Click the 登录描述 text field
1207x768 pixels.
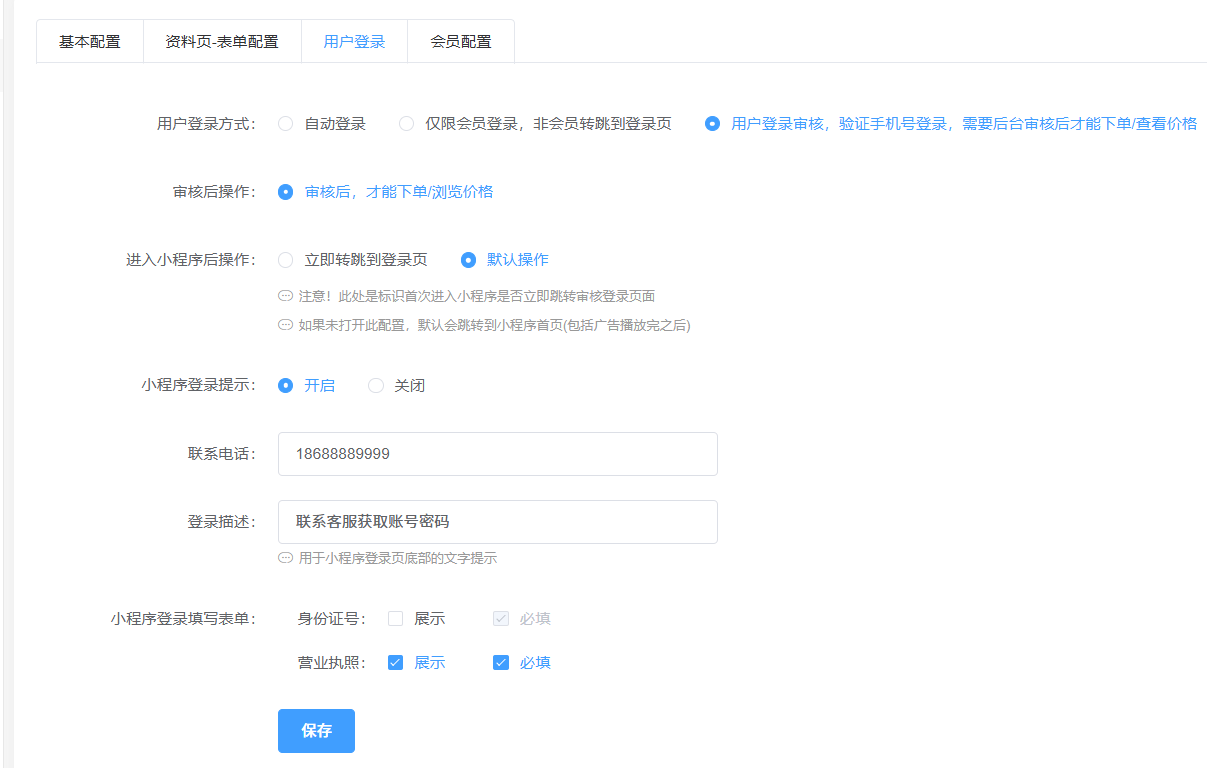click(x=497, y=522)
